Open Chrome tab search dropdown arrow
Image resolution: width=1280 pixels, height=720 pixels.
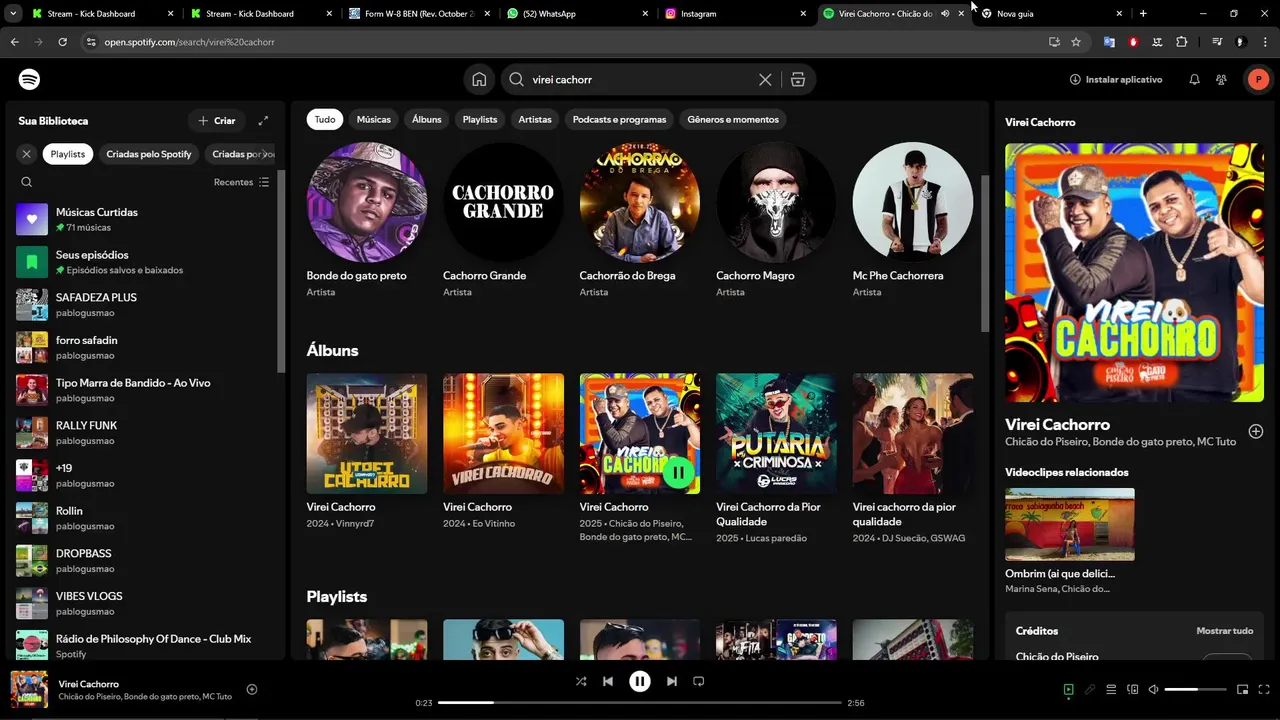[13, 14]
